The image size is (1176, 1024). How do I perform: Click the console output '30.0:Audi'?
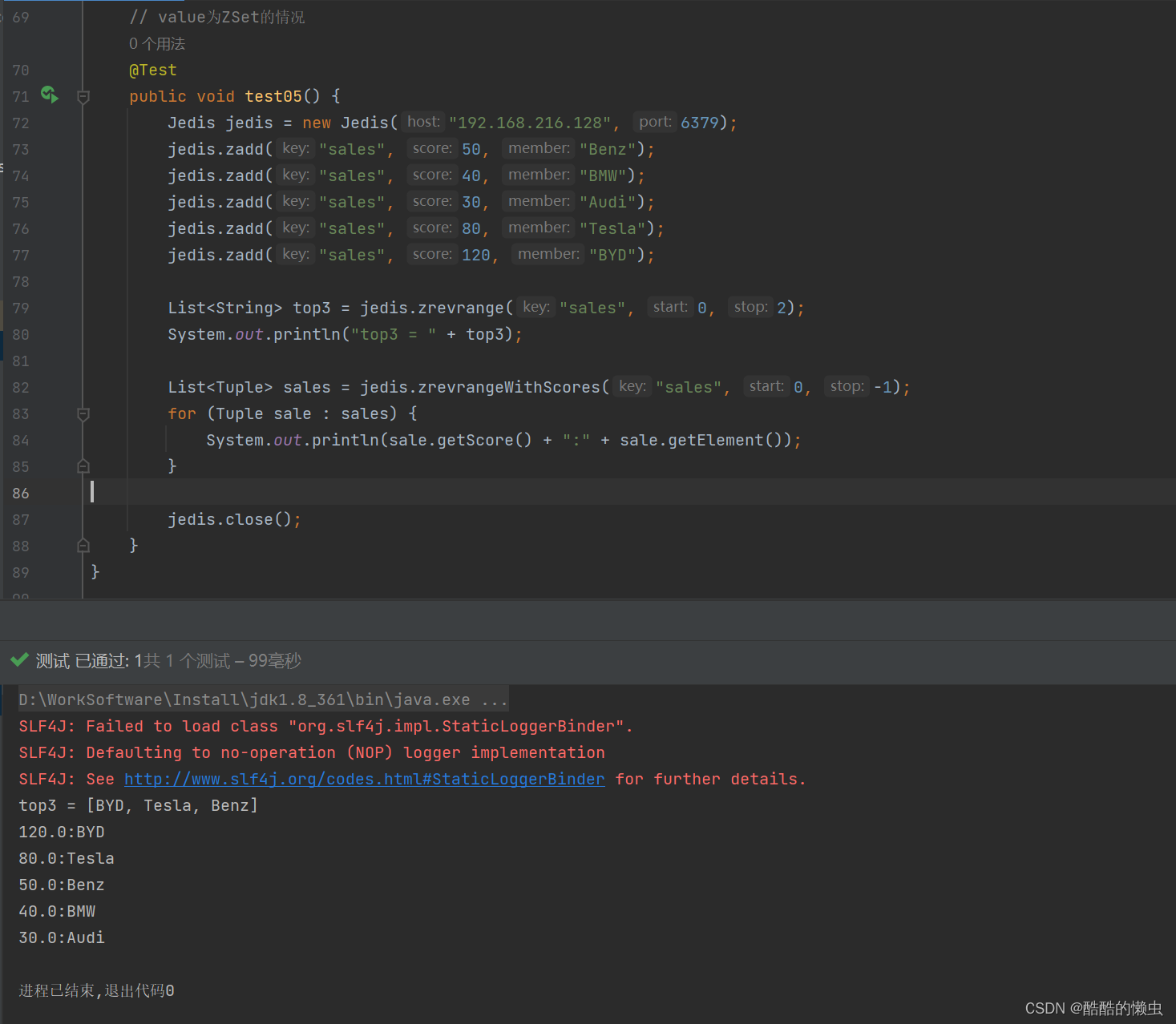tap(62, 937)
